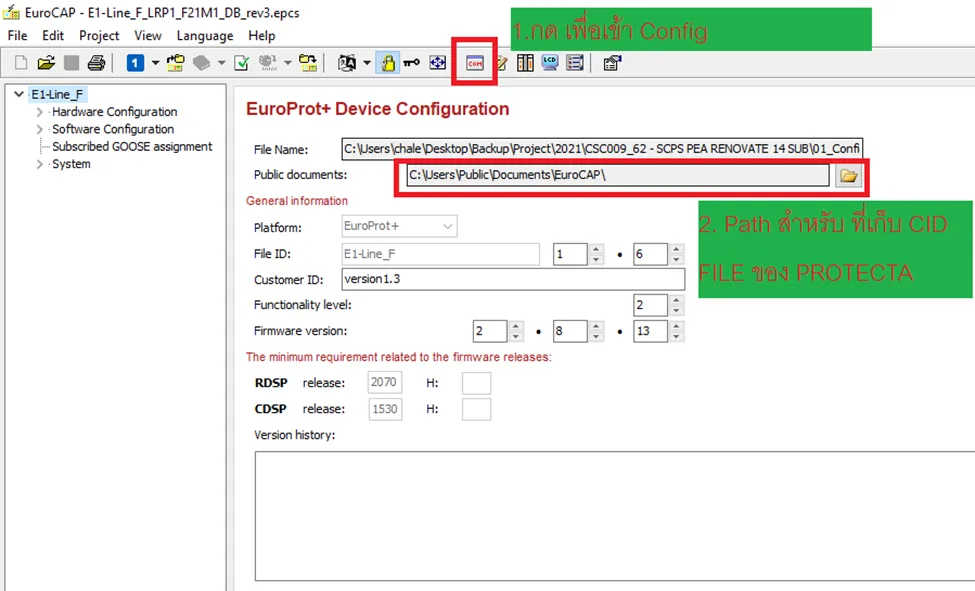The width and height of the screenshot is (975, 591).
Task: Click the Version history text area
Action: [x=615, y=516]
